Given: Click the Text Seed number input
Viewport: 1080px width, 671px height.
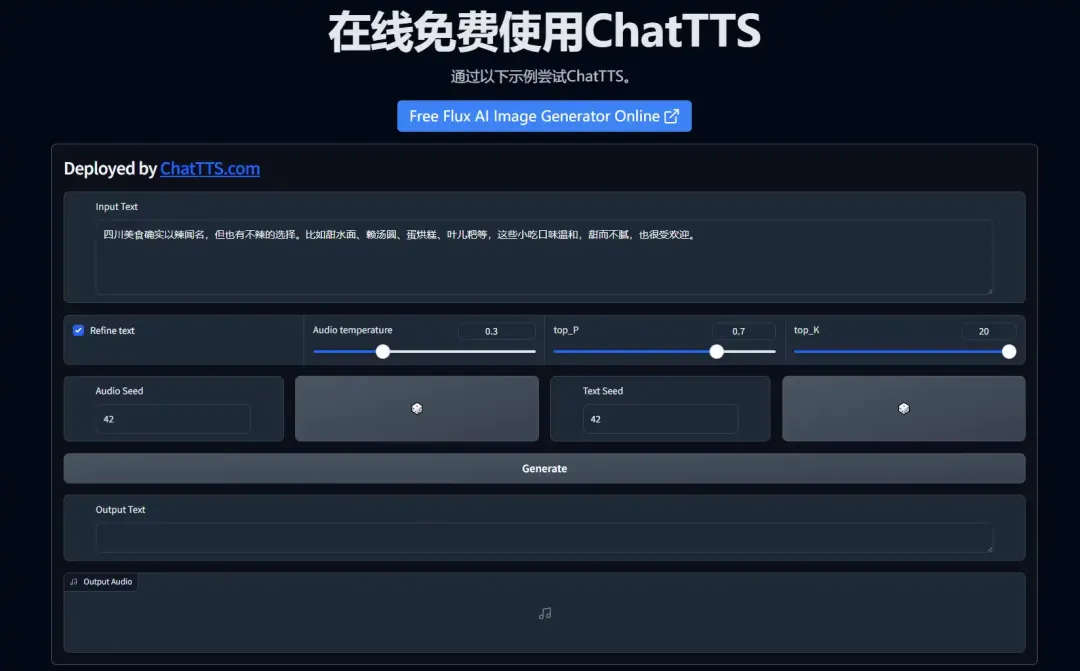Looking at the screenshot, I should [x=660, y=419].
